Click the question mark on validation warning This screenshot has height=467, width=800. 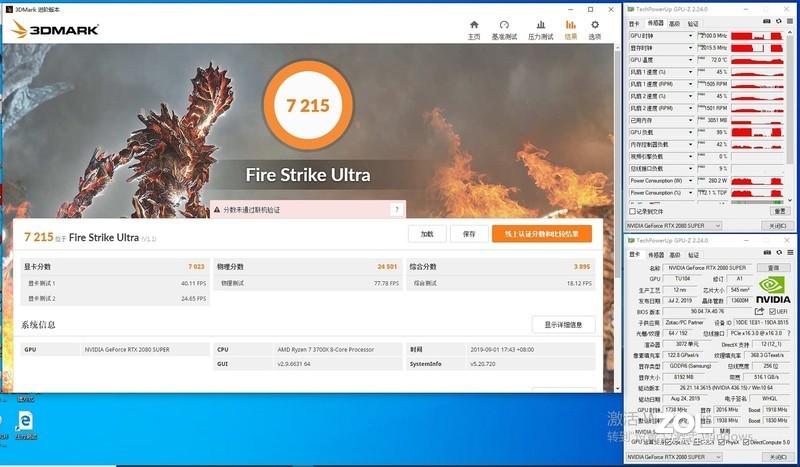[397, 209]
